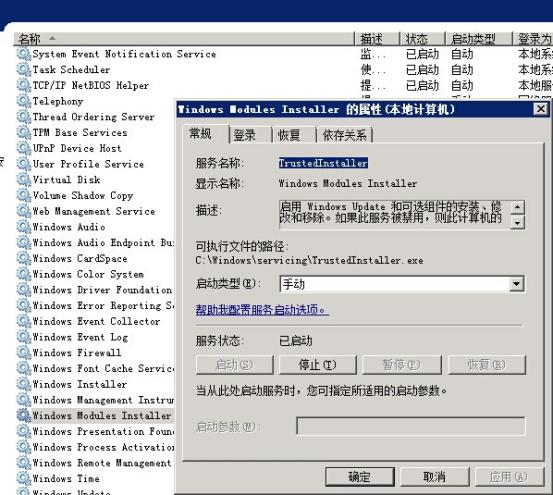Viewport: 553px width, 495px height.
Task: Select the Telephony service name
Action: tap(58, 101)
